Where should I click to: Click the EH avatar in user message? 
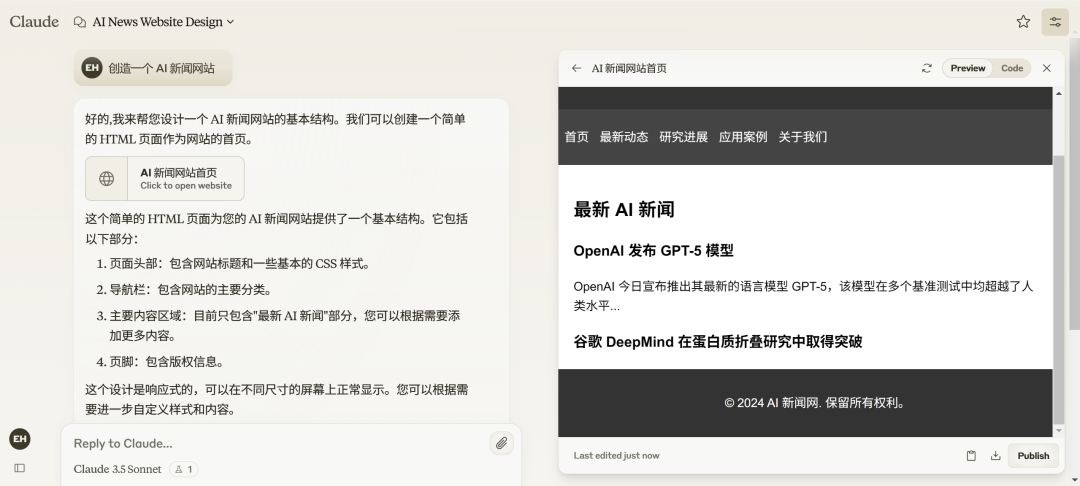click(92, 67)
